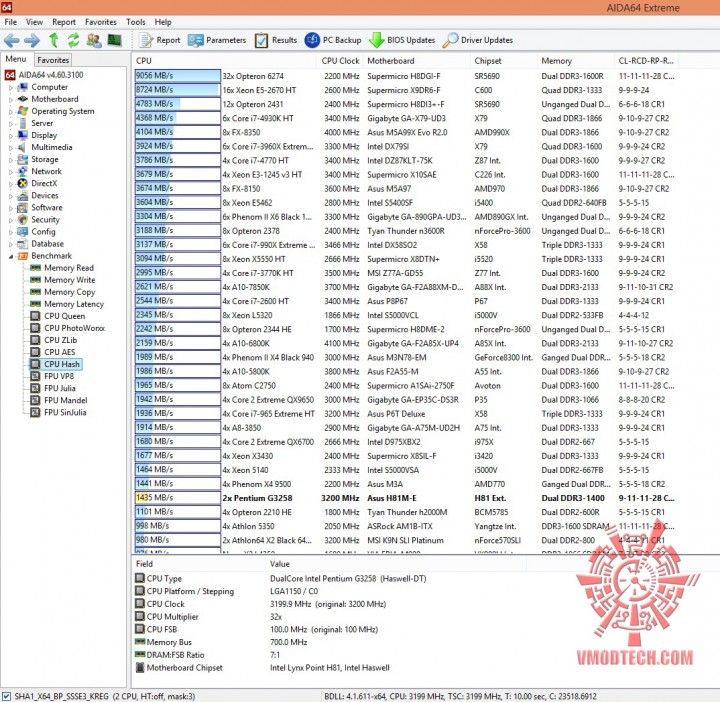The height and width of the screenshot is (702, 720).
Task: Select the Security tree item
Action: pos(45,219)
